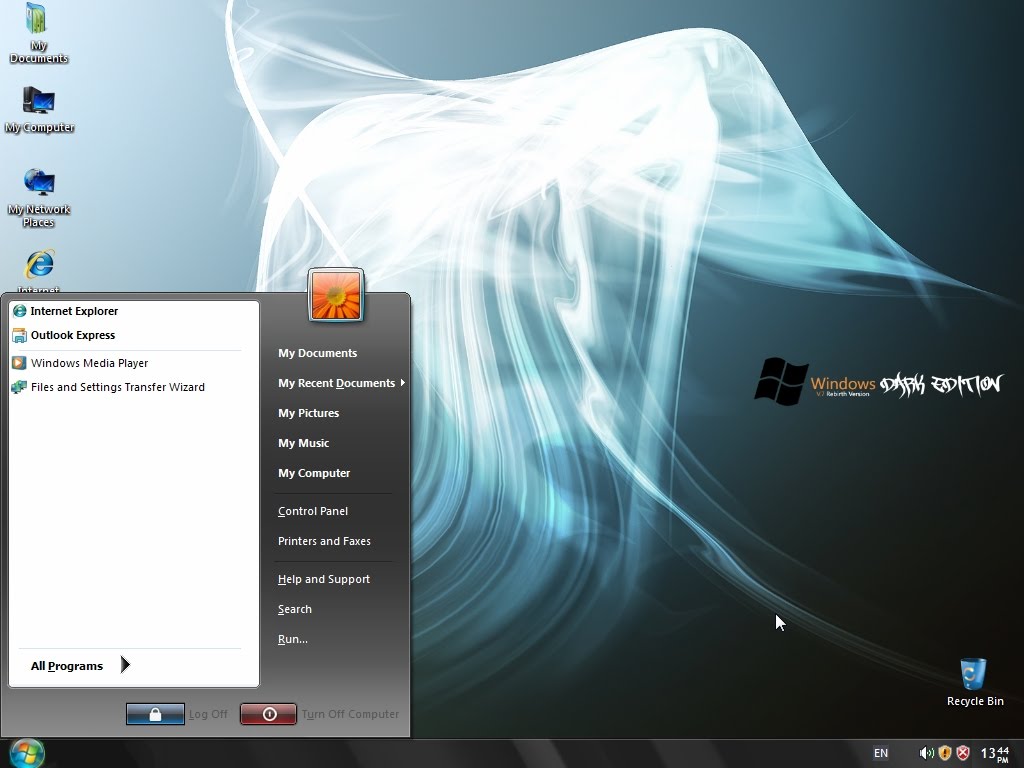The image size is (1024, 768).
Task: Open the Security Center shield in the tray
Action: (x=944, y=753)
